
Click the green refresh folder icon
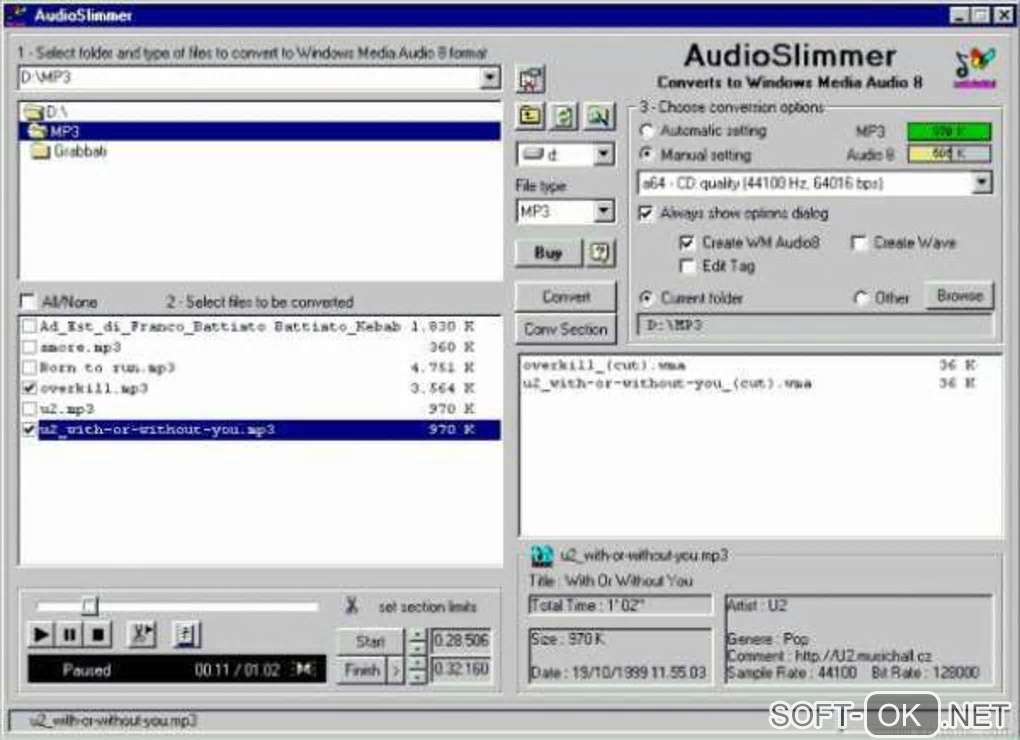tap(564, 116)
